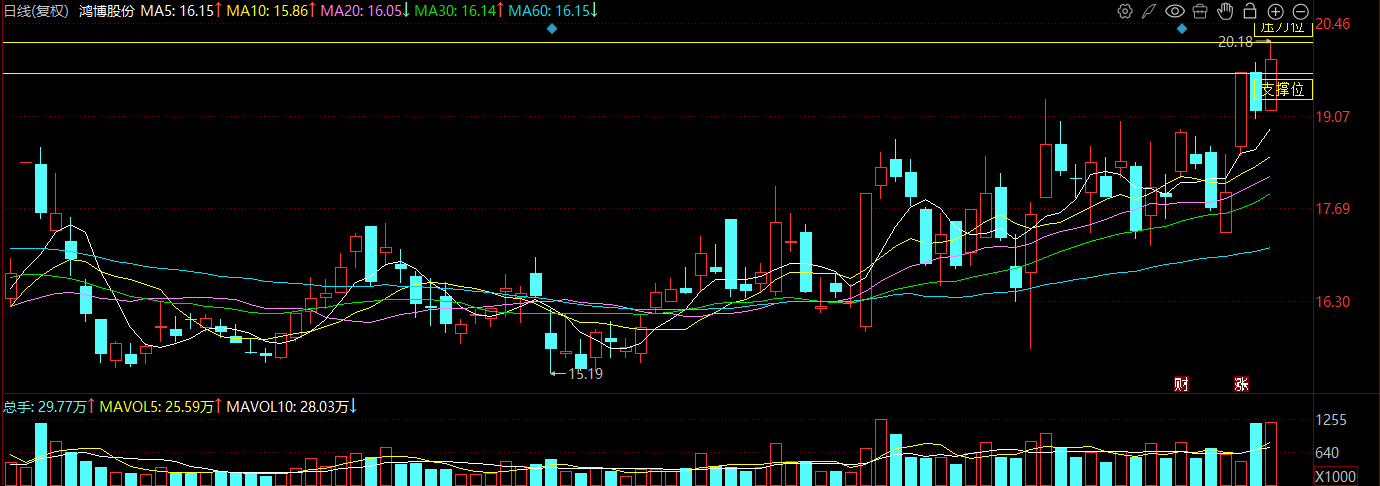Toggle the padlock lock icon

point(1250,11)
